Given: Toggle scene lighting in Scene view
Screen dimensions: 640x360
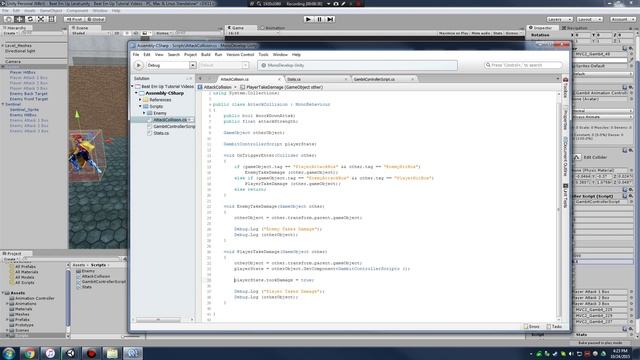Looking at the screenshot, I should coord(127,33).
